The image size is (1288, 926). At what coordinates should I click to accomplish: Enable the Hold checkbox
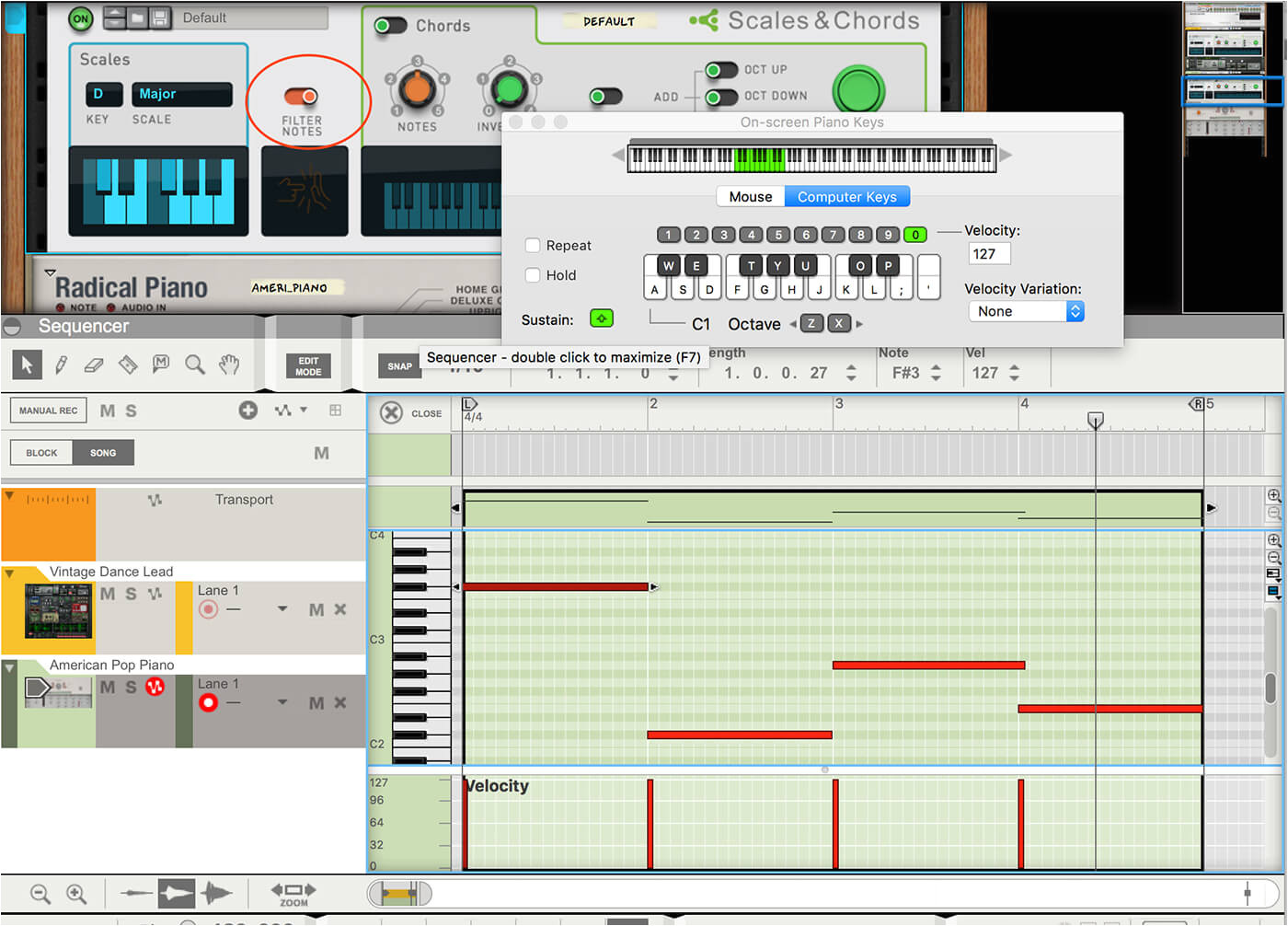(x=533, y=275)
